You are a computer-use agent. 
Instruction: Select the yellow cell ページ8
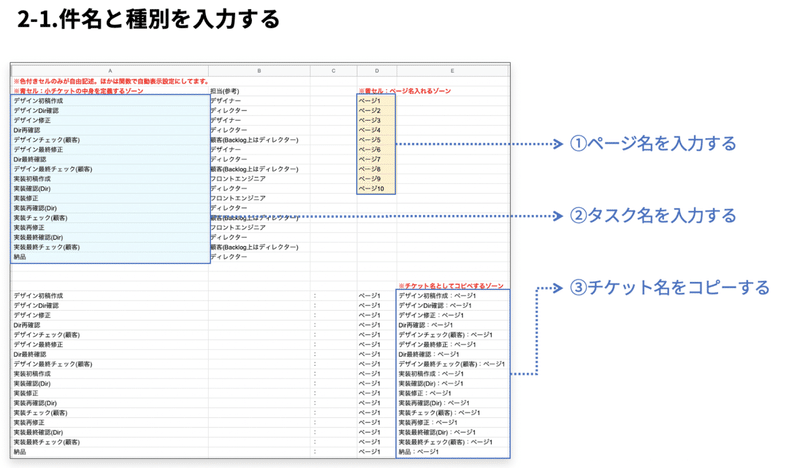[376, 169]
